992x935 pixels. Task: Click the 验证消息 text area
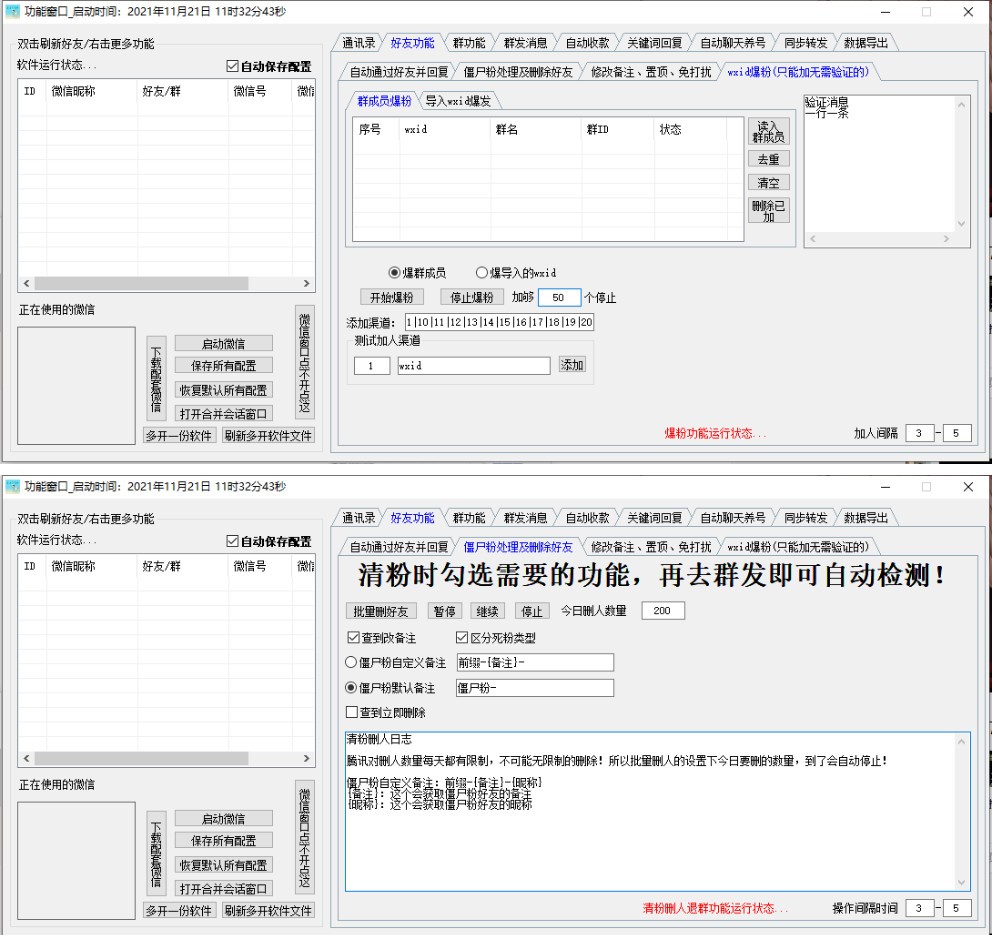pyautogui.click(x=879, y=164)
